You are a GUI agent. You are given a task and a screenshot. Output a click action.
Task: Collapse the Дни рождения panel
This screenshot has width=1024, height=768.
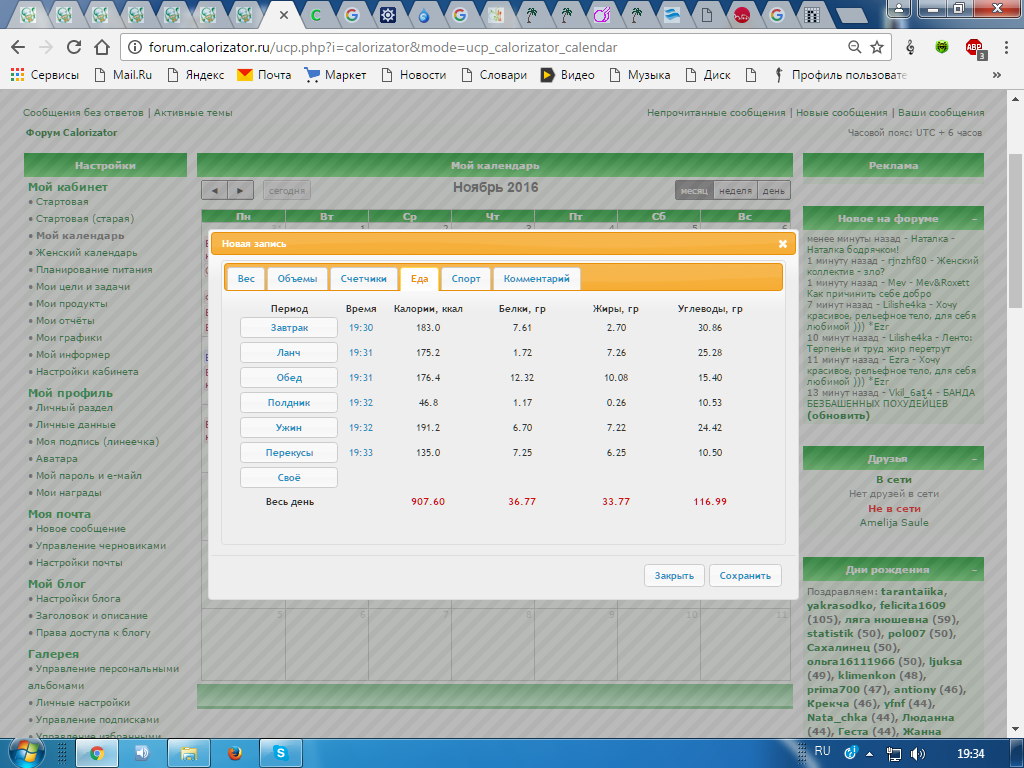pyautogui.click(x=974, y=570)
